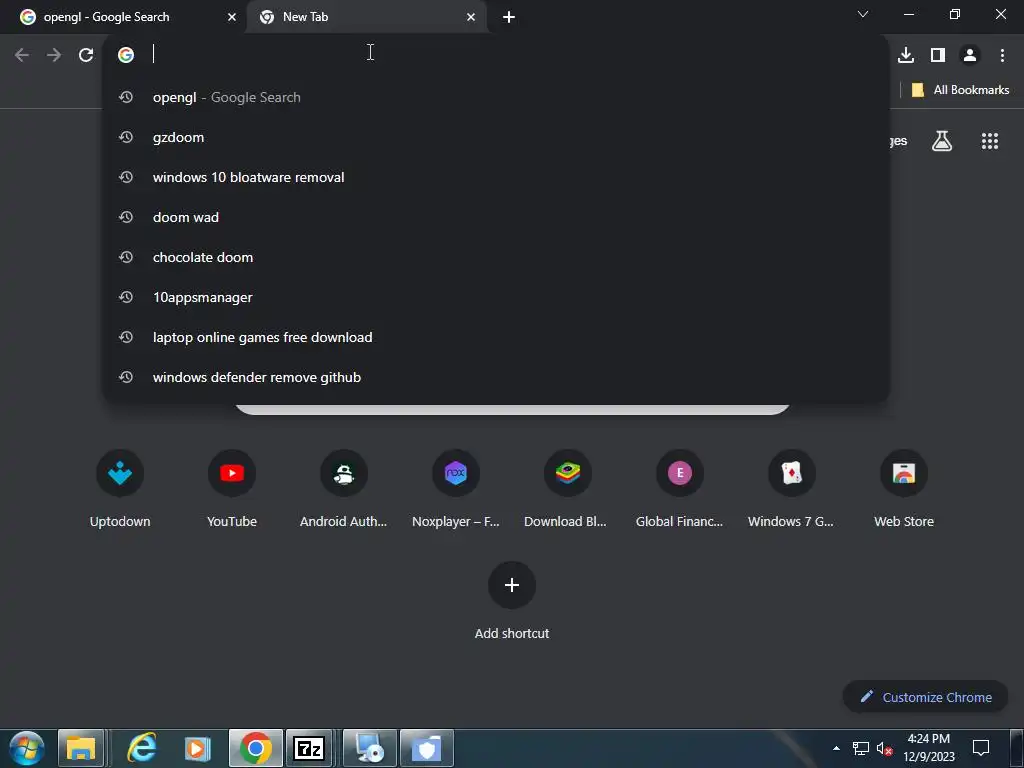Open the media player taskbar icon
Image resolution: width=1024 pixels, height=768 pixels.
pos(197,748)
